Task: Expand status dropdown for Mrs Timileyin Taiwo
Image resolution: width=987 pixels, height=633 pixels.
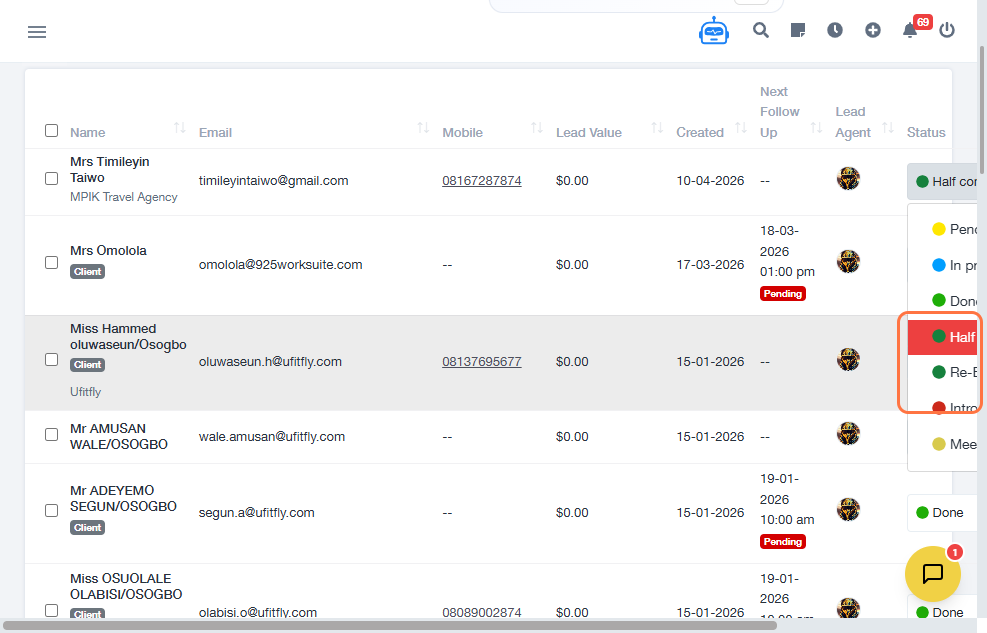Action: pos(945,182)
